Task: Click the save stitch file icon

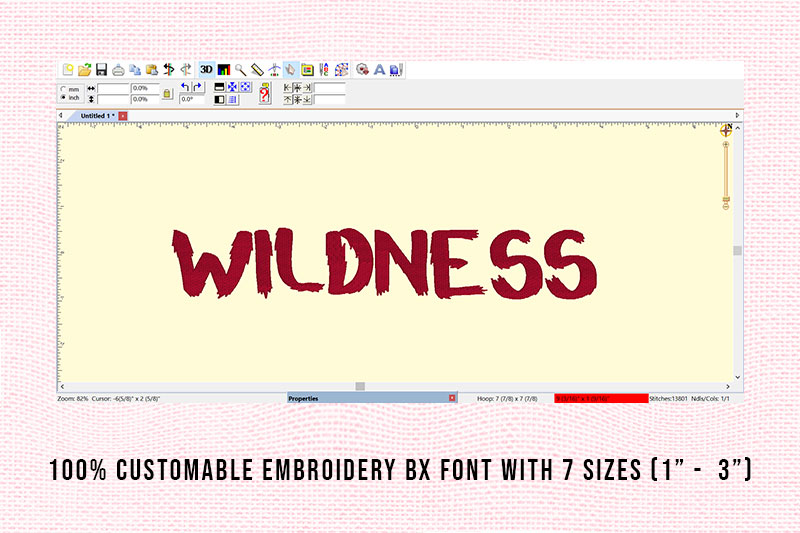Action: 396,70
